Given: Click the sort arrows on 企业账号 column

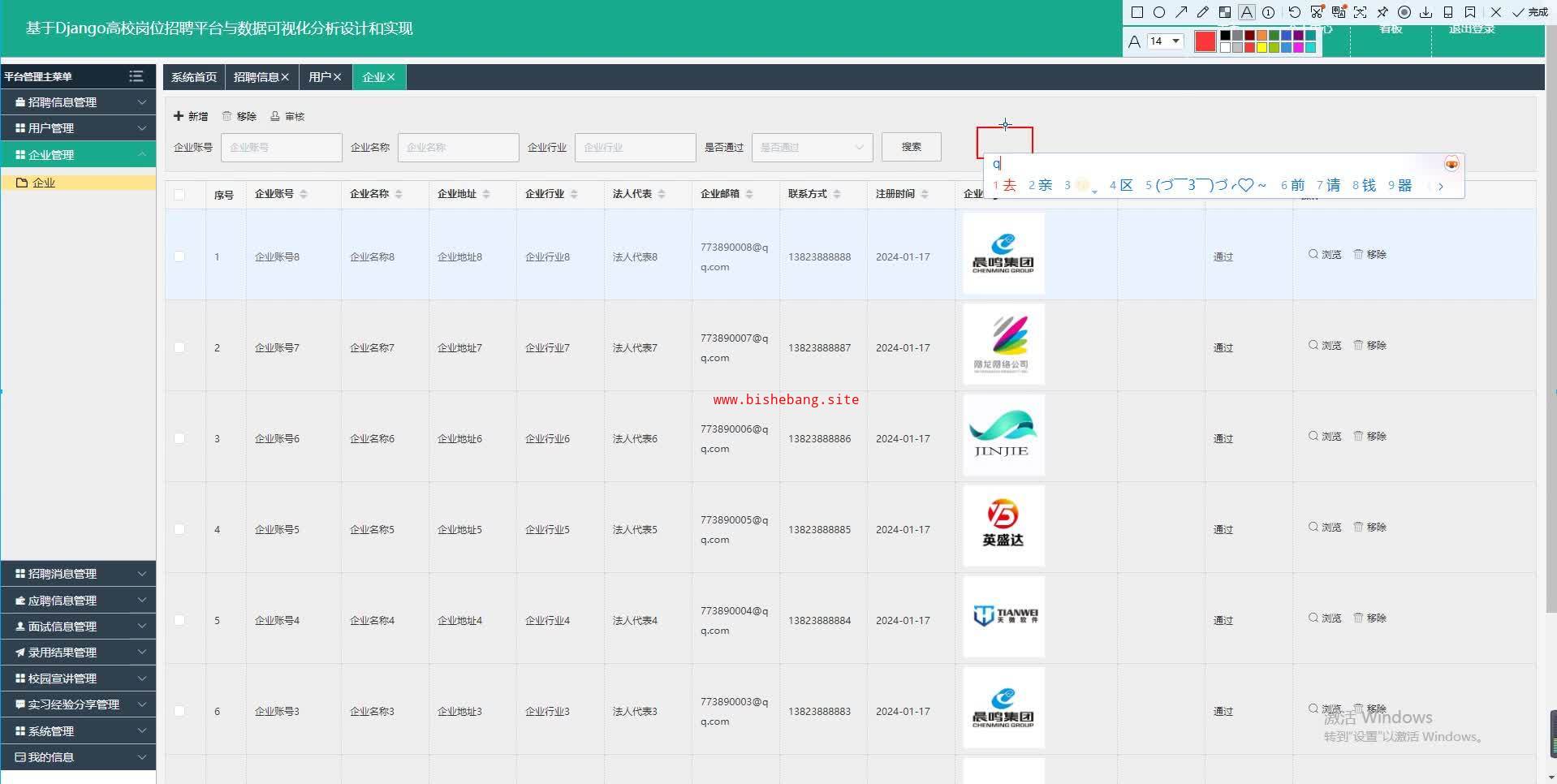Looking at the screenshot, I should point(304,194).
